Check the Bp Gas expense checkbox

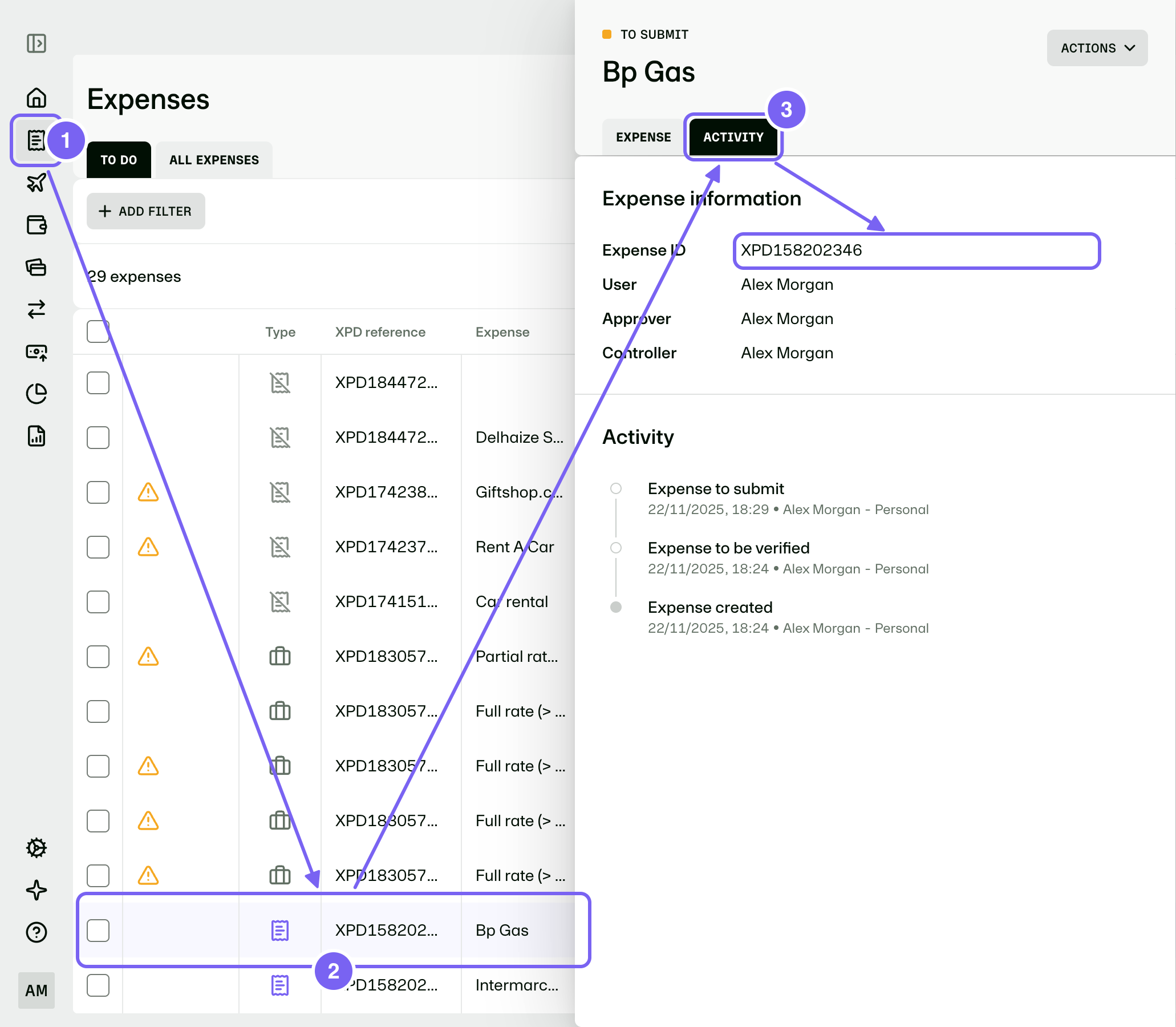pos(98,931)
